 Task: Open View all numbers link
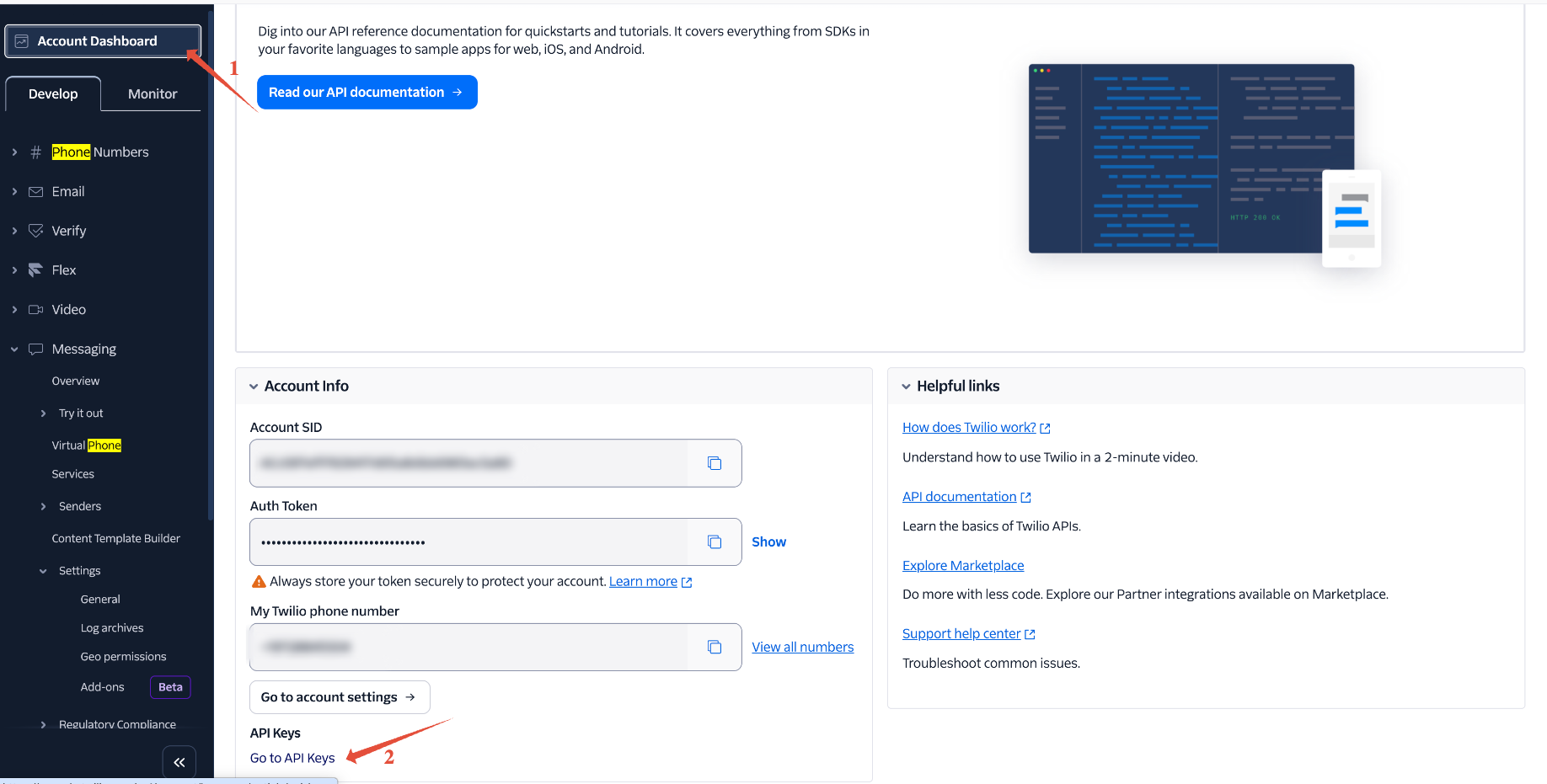[803, 648]
